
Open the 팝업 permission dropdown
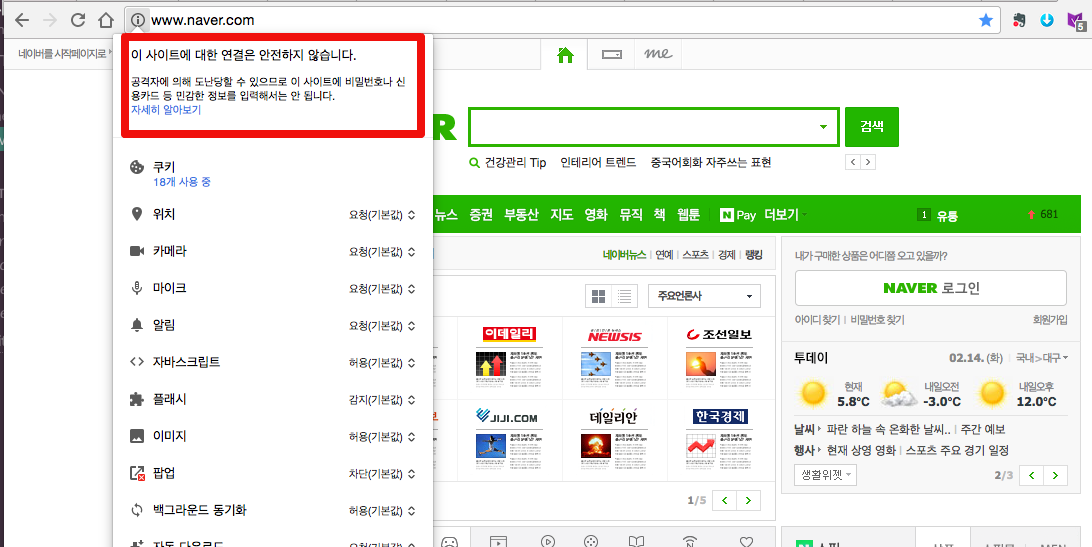382,474
